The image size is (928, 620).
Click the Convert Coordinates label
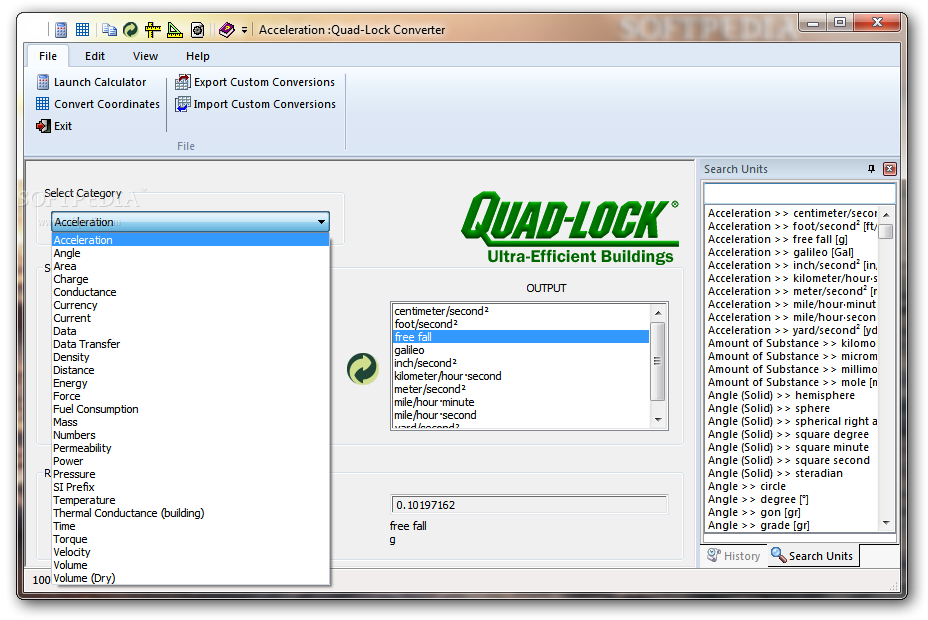point(107,104)
